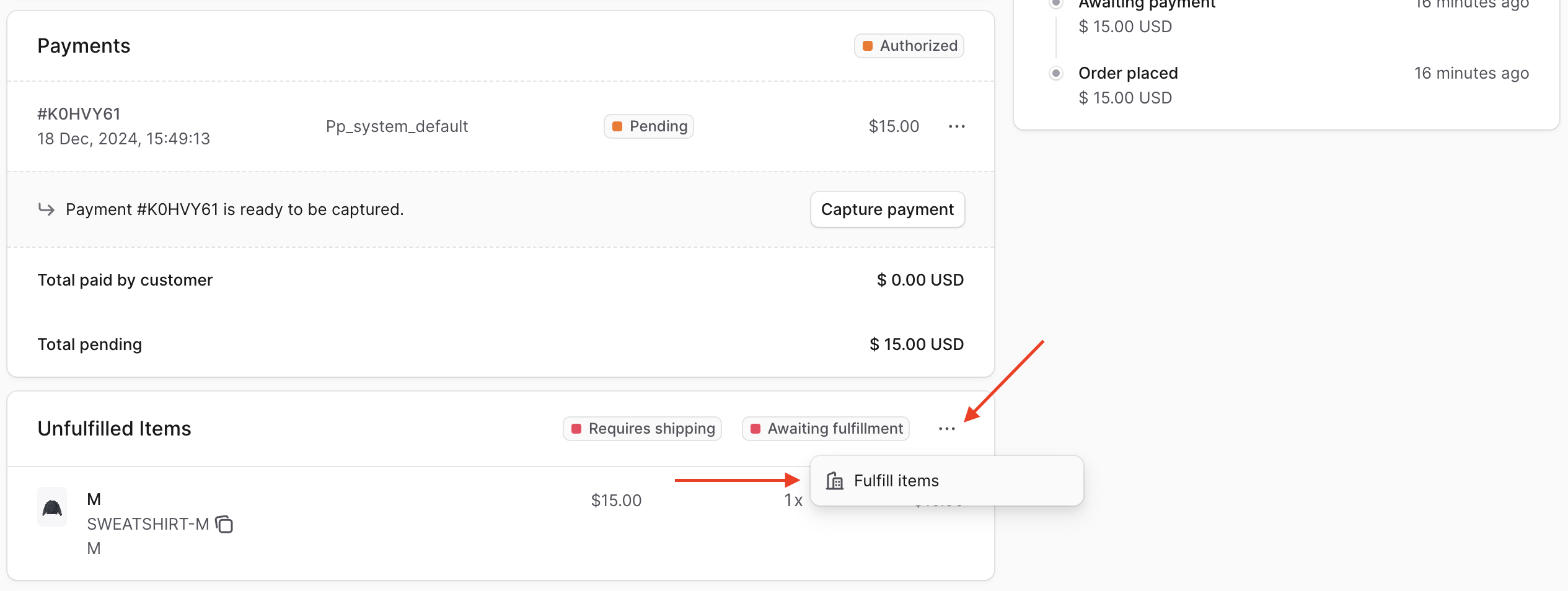Copy the SWEATSHIRT-M SKU using copy icon

[224, 524]
